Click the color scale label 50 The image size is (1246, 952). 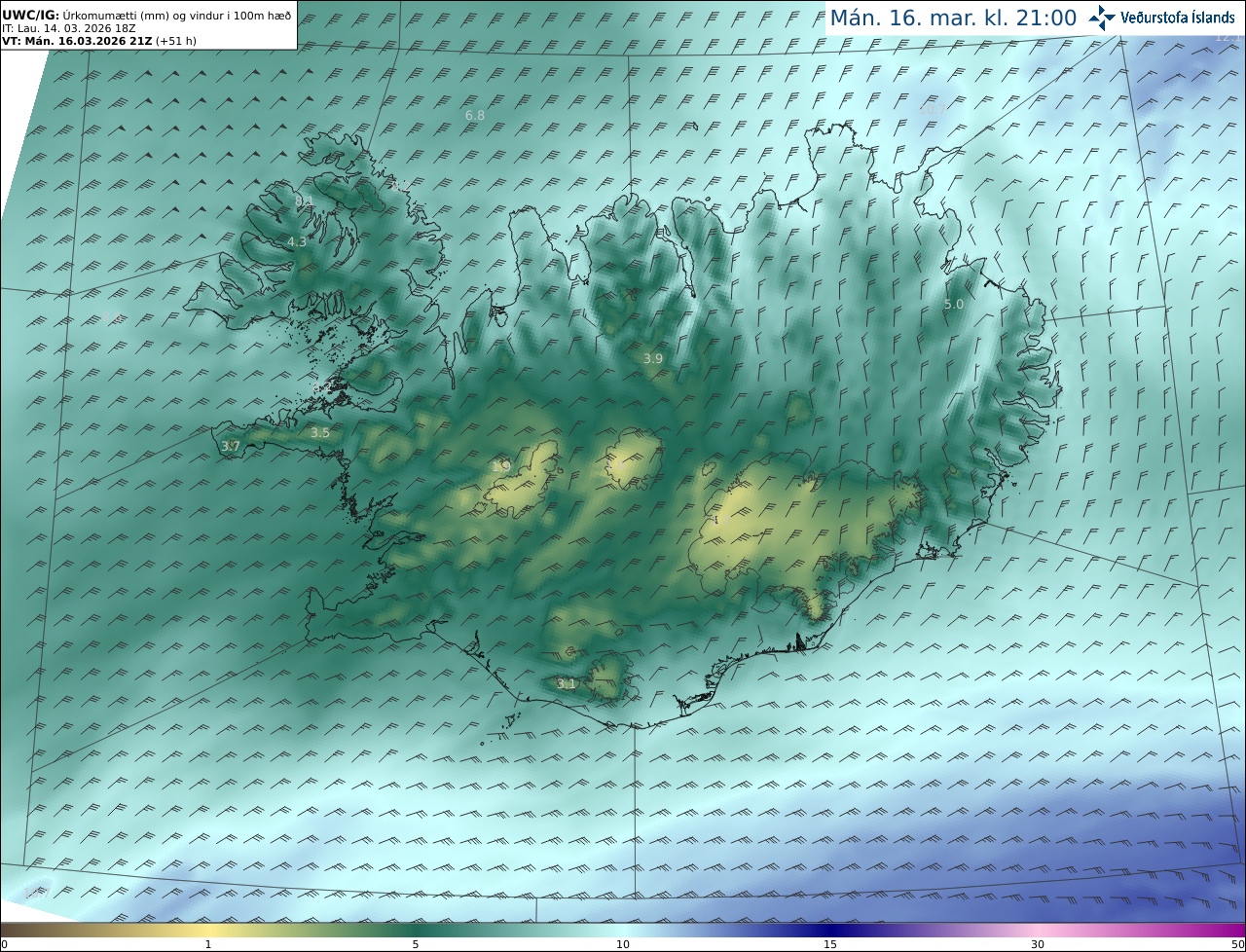(1237, 944)
